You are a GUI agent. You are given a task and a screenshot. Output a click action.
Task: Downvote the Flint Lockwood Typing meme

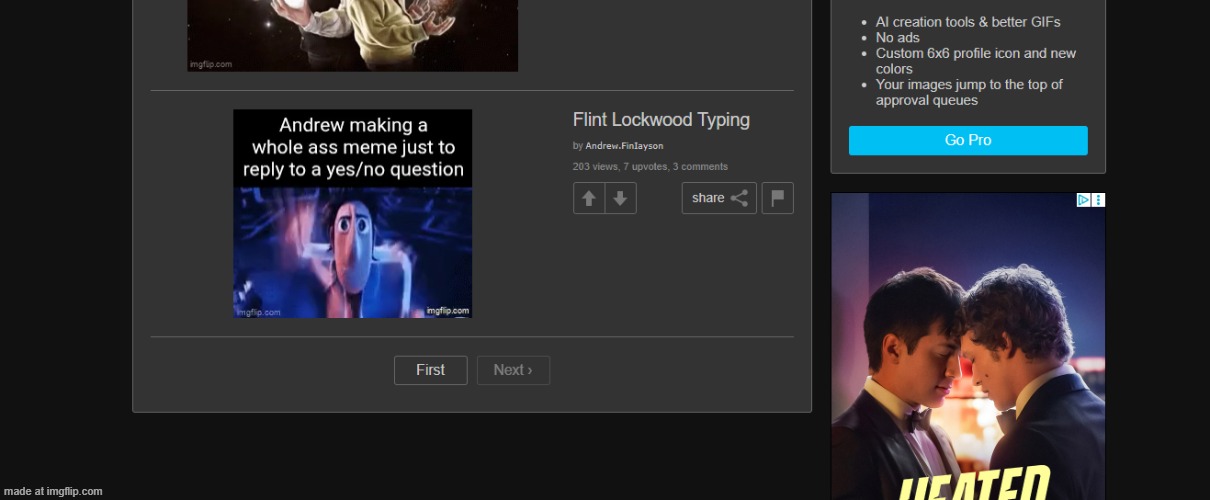coord(620,198)
